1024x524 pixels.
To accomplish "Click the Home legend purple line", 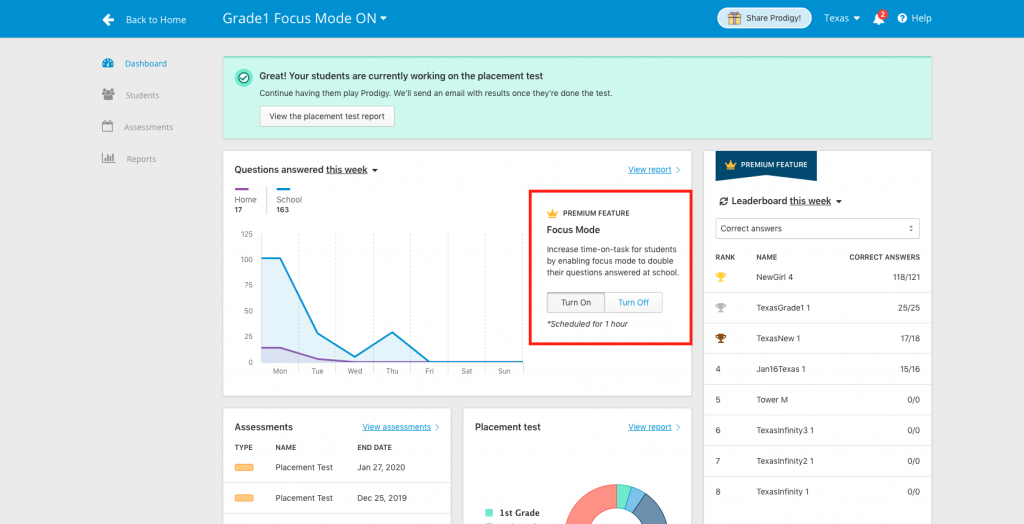I will [x=242, y=189].
